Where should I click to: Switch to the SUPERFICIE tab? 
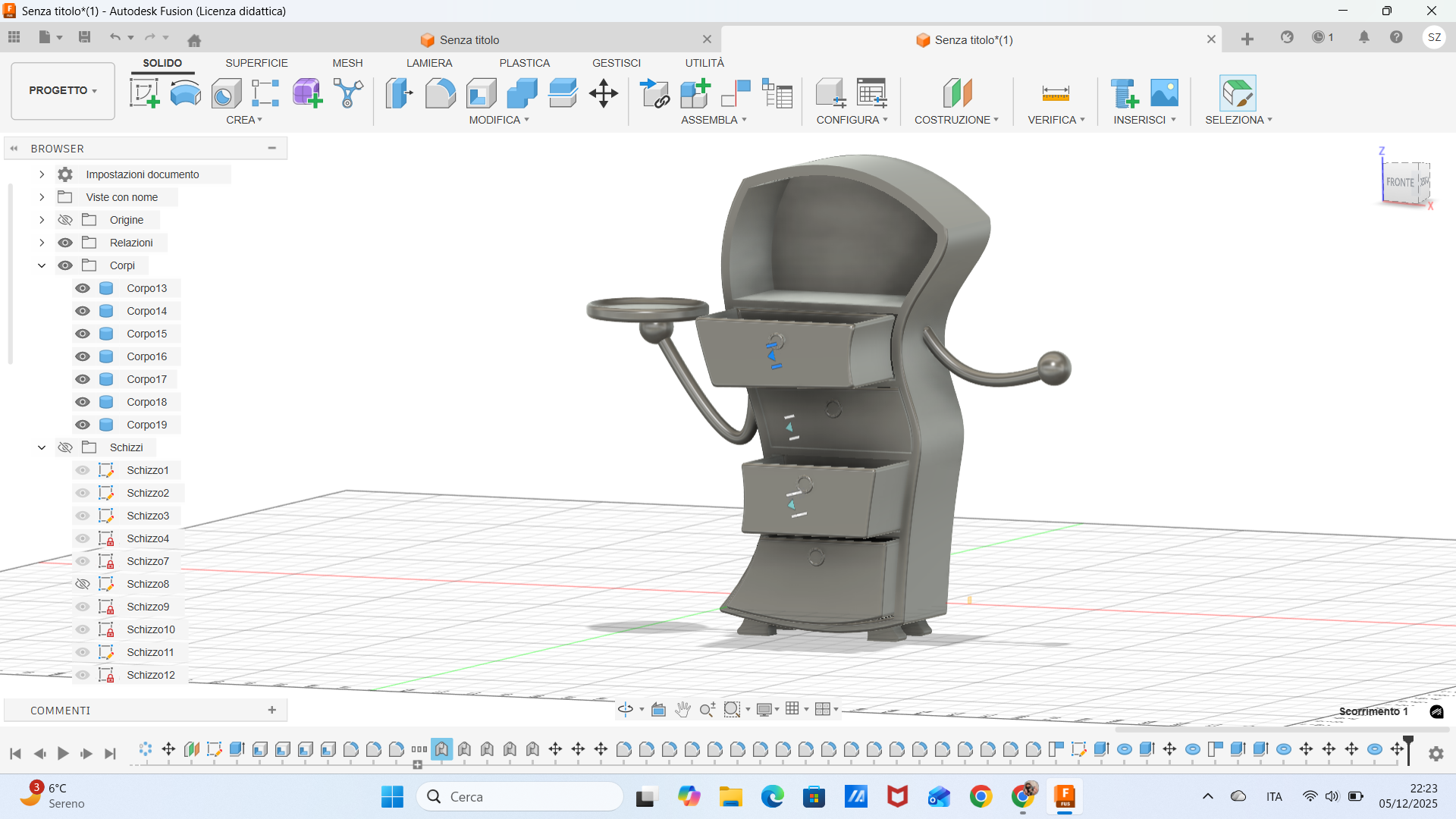point(256,63)
